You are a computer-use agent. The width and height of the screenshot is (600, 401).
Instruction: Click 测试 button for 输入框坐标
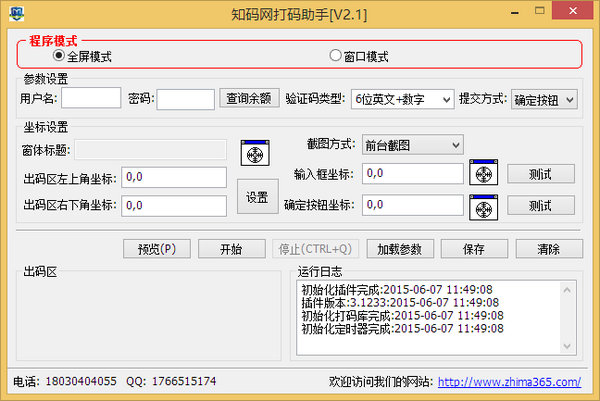click(541, 174)
